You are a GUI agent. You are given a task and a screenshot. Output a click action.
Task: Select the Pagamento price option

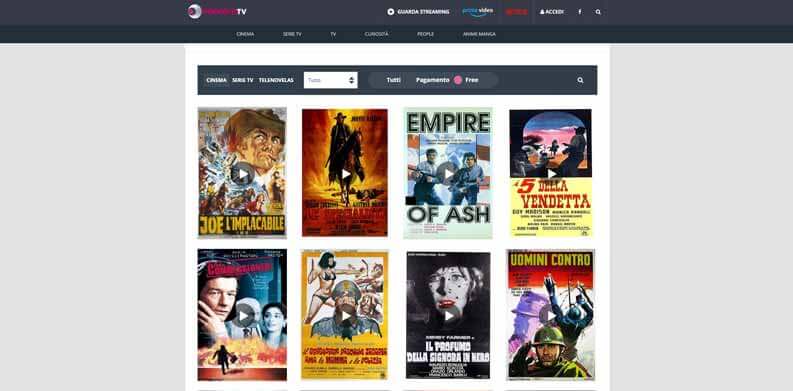tap(432, 80)
